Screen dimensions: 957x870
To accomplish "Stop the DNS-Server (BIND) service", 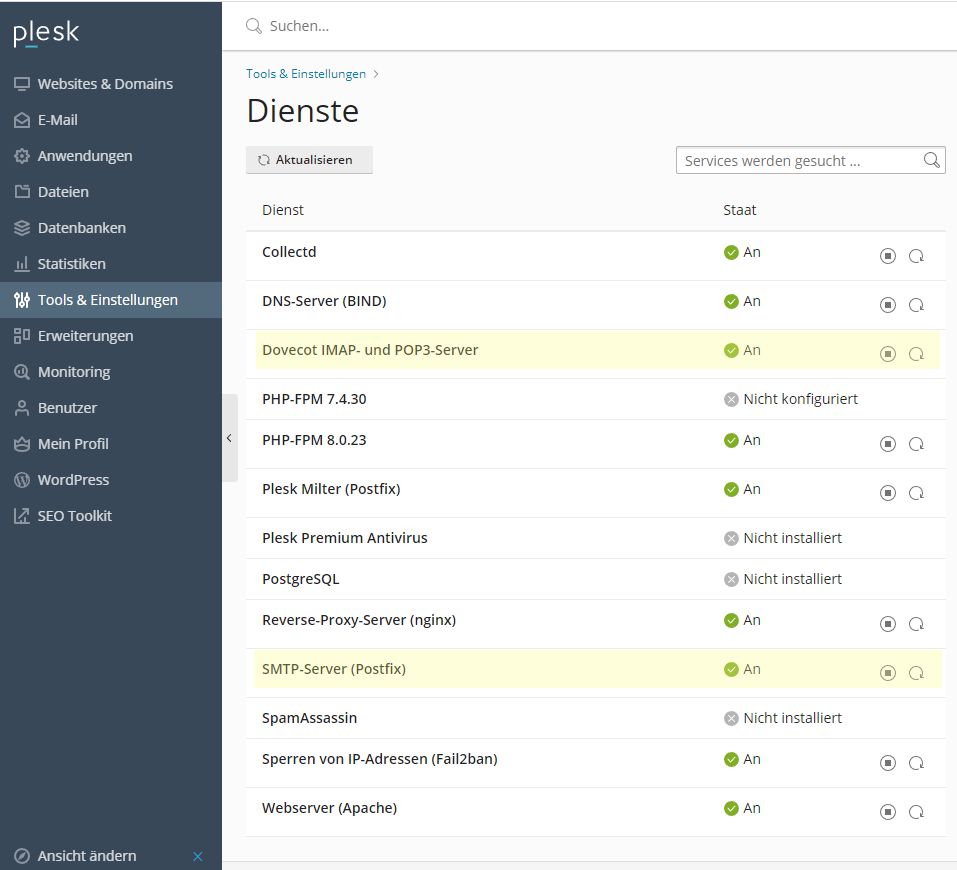I will 887,305.
